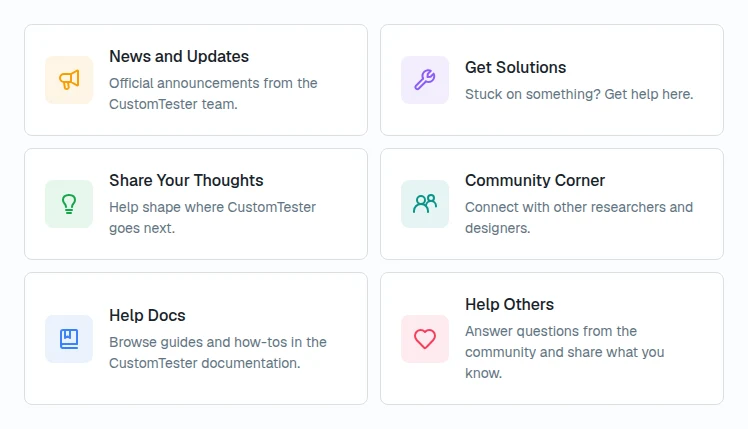Open the Get Solutions heading

(x=515, y=67)
